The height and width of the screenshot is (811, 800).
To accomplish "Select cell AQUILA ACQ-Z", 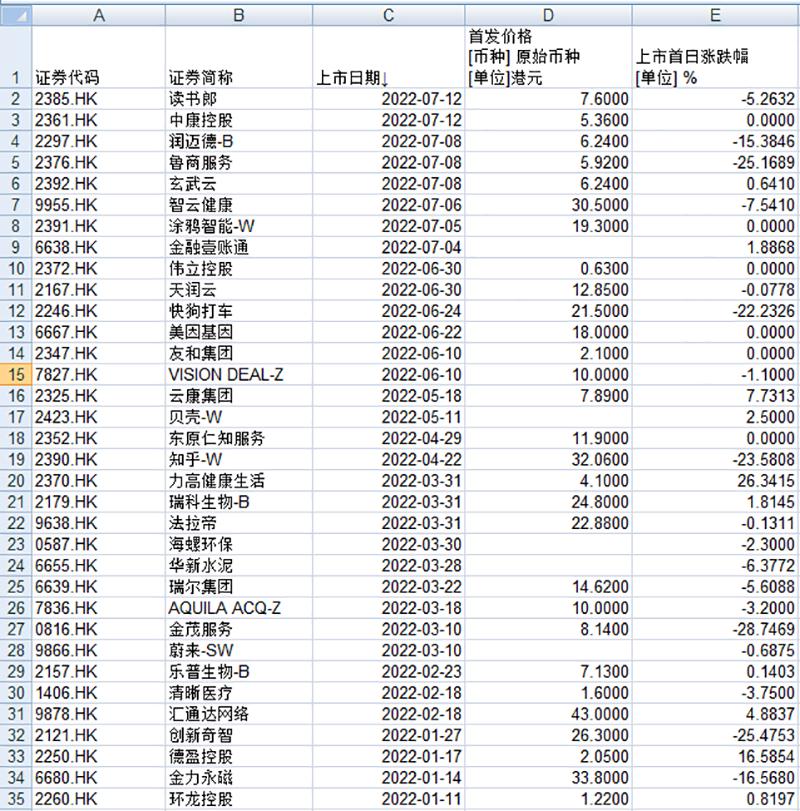I will pyautogui.click(x=239, y=608).
